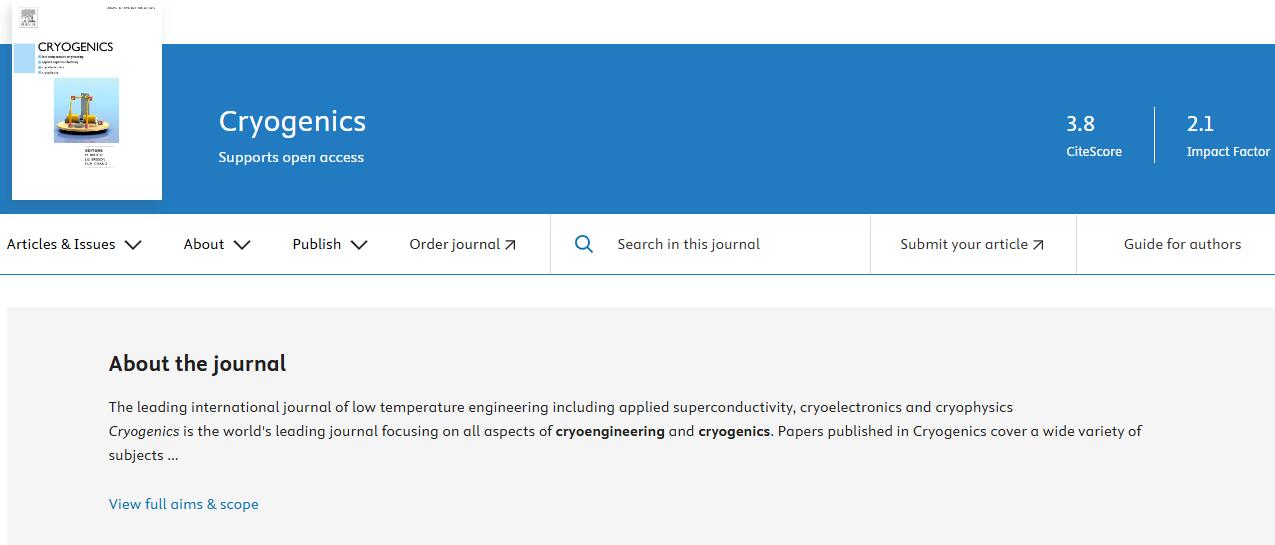The height and width of the screenshot is (545, 1275).
Task: Select the Publish menu label
Action: tap(317, 244)
